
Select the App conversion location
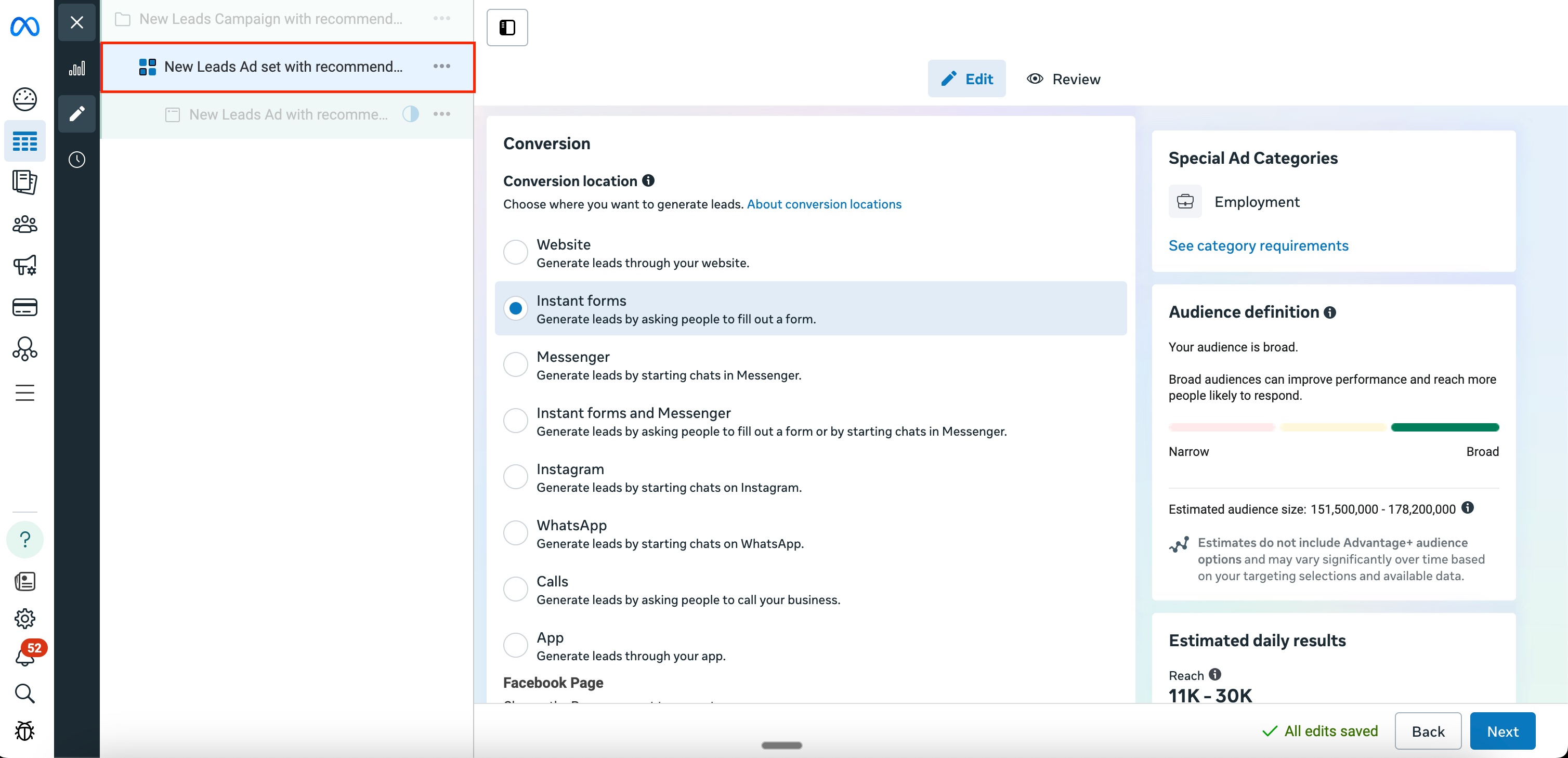click(x=516, y=645)
